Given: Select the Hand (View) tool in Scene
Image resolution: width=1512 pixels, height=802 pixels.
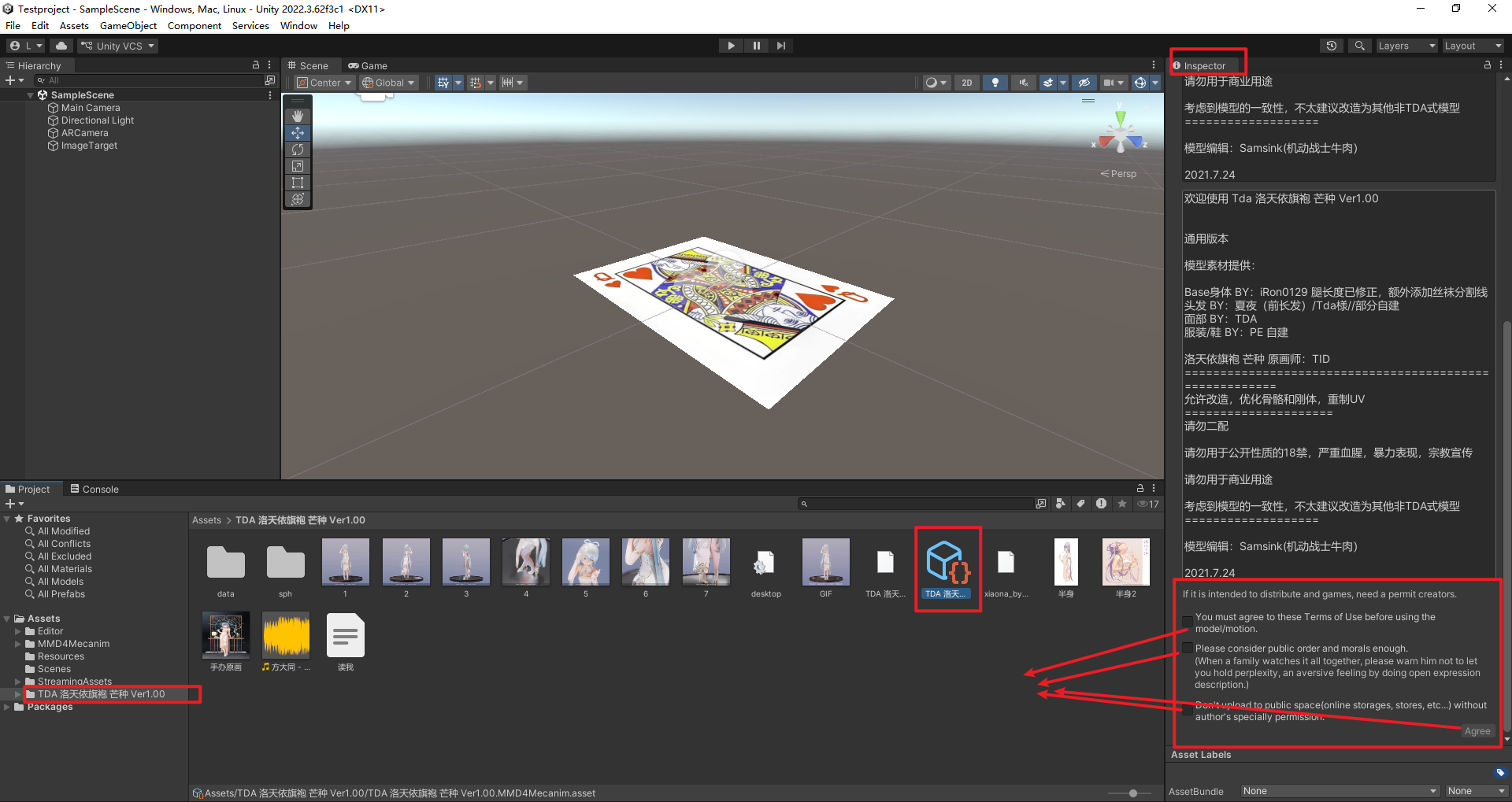Looking at the screenshot, I should click(x=298, y=116).
